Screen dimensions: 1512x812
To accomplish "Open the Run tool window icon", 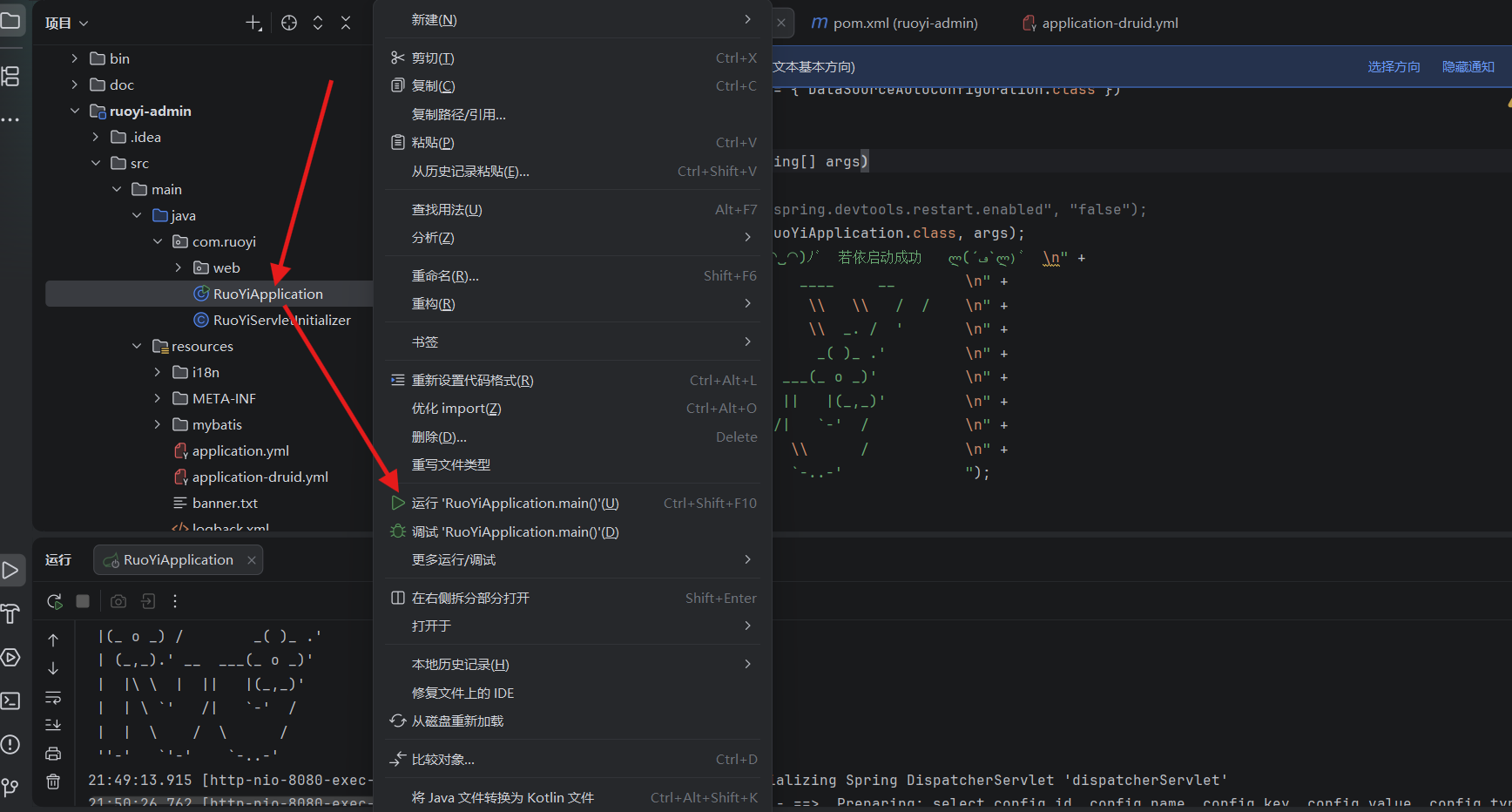I will click(10, 571).
